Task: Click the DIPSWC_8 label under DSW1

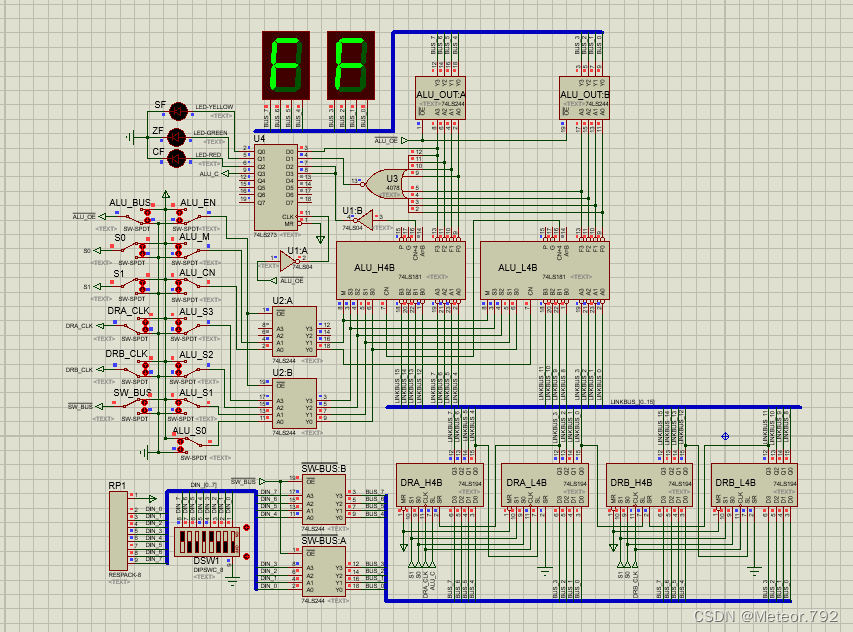Action: click(x=208, y=570)
